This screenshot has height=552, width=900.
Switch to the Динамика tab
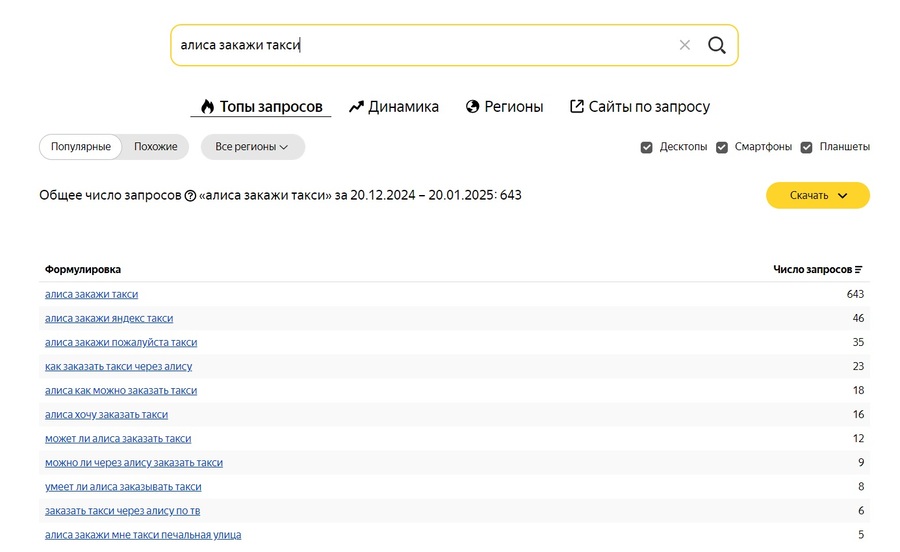coord(394,107)
